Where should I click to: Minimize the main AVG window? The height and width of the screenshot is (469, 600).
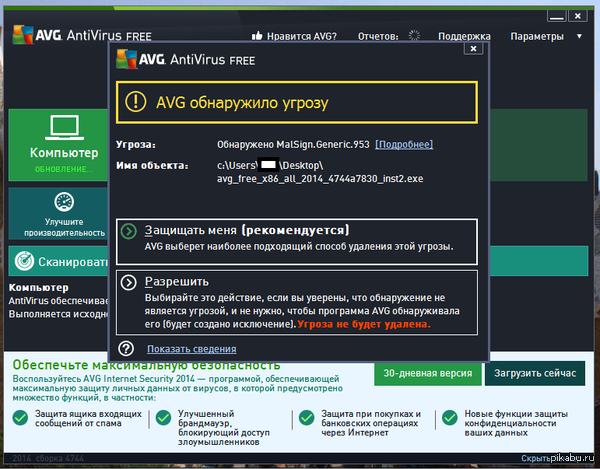tap(556, 16)
